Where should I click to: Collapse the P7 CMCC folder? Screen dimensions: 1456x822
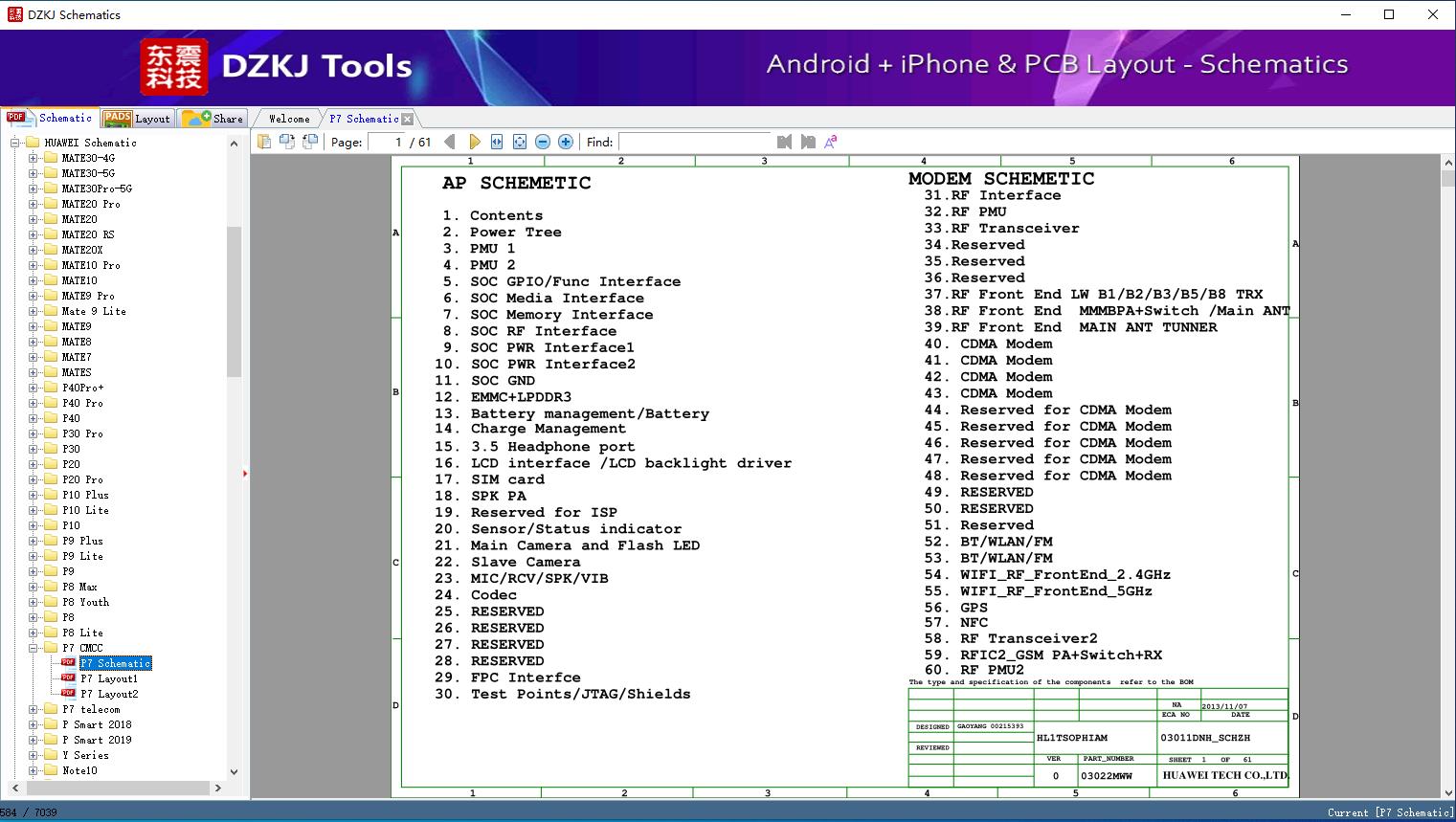(34, 648)
